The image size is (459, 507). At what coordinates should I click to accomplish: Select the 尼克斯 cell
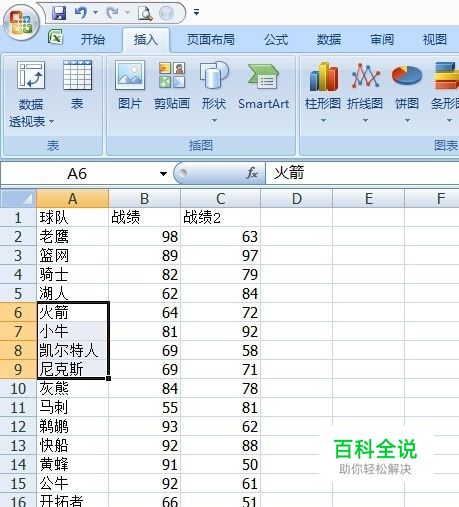[x=72, y=369]
